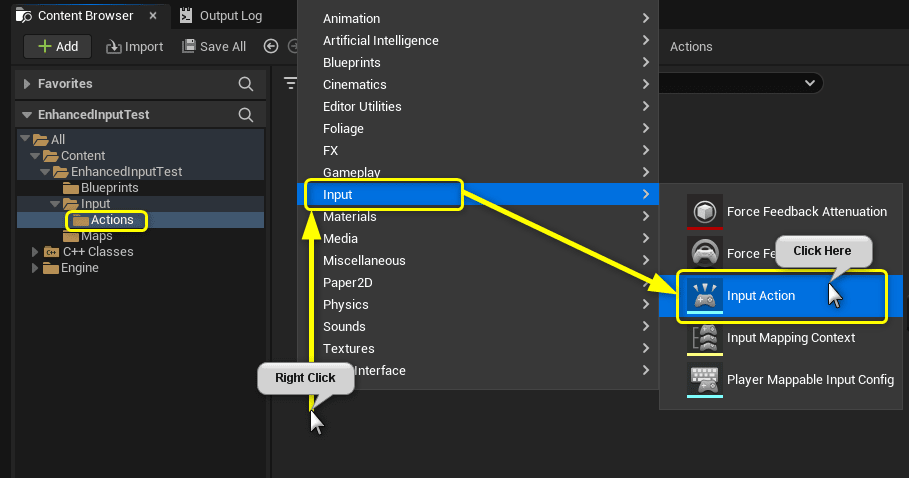Choose Player Mappable Input Config
909x478 pixels.
781,380
